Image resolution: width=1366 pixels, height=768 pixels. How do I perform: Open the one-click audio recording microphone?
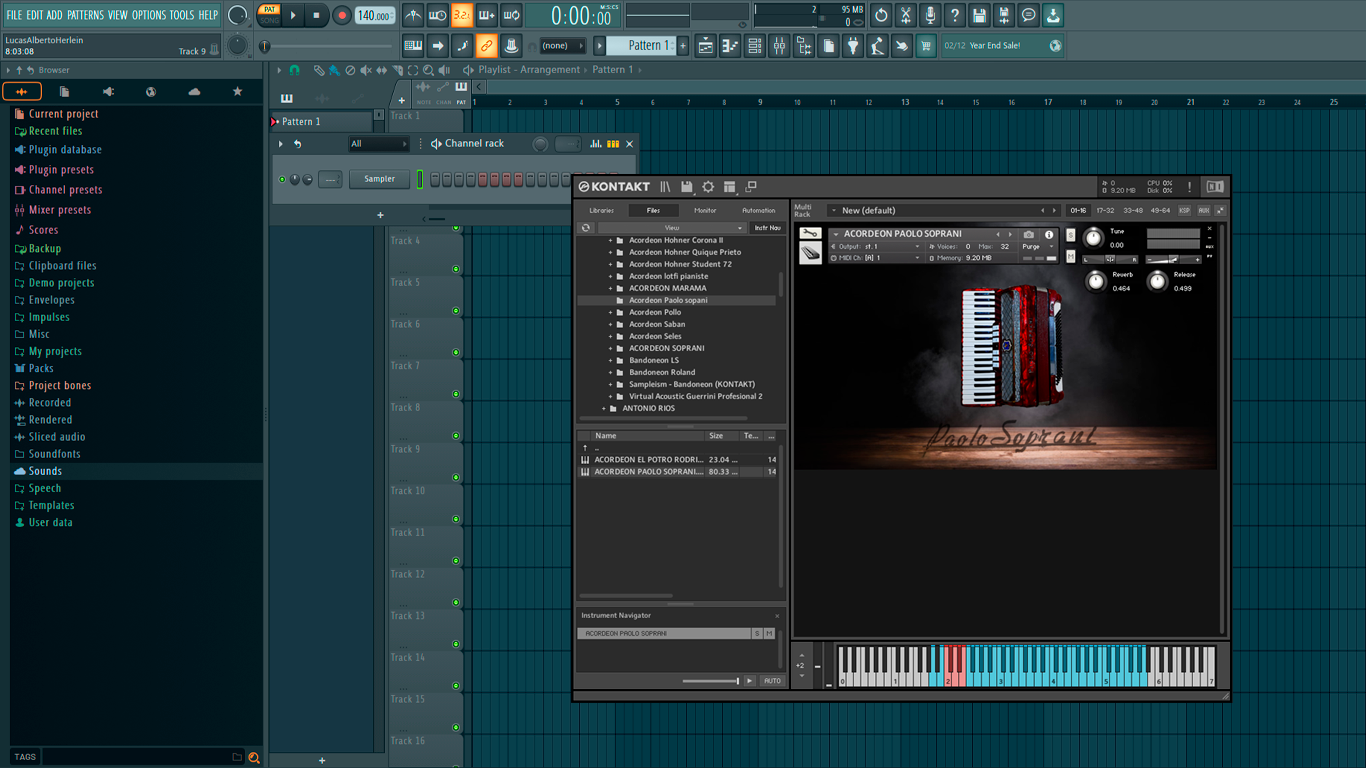coord(930,16)
